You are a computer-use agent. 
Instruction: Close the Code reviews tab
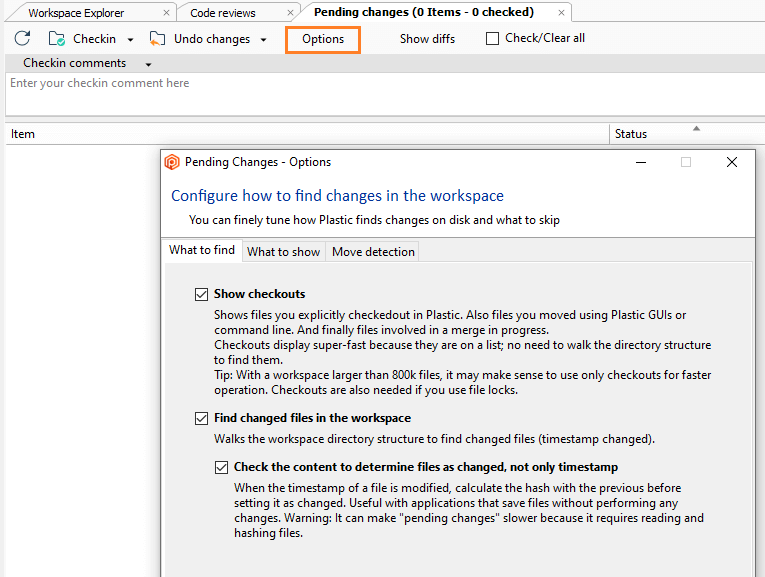pyautogui.click(x=290, y=13)
